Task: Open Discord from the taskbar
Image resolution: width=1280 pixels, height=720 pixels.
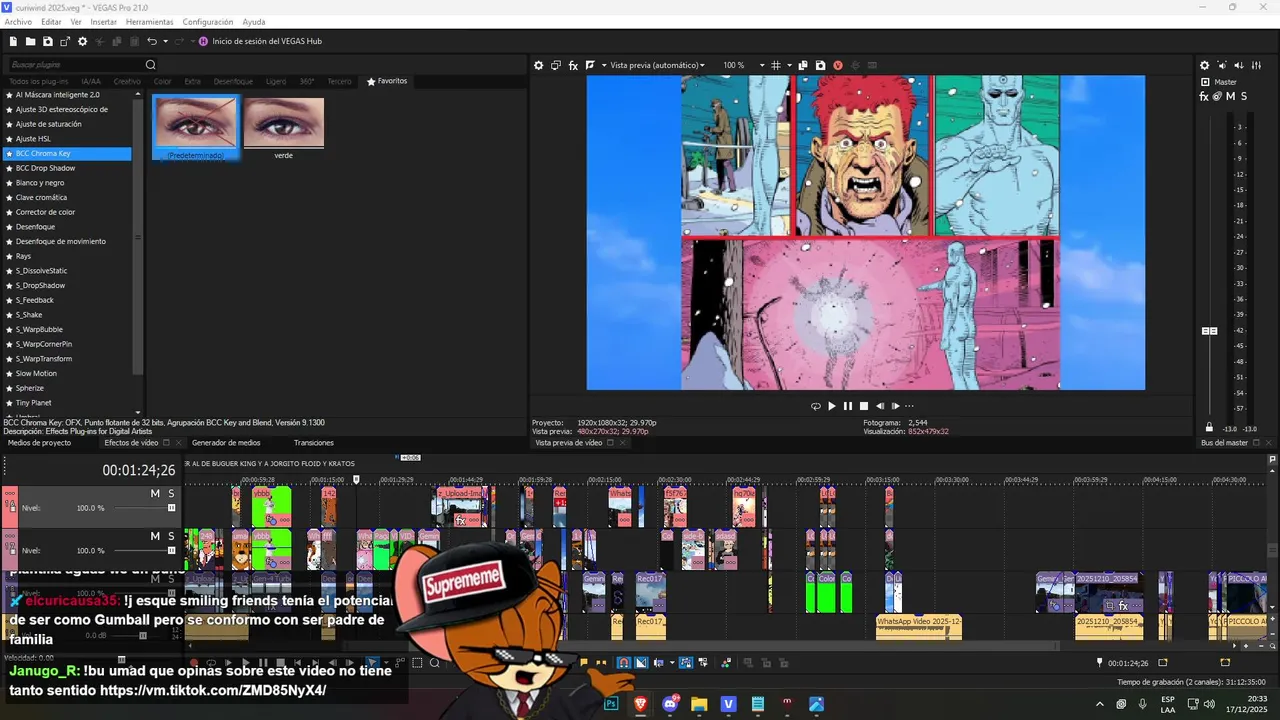Action: pos(670,704)
